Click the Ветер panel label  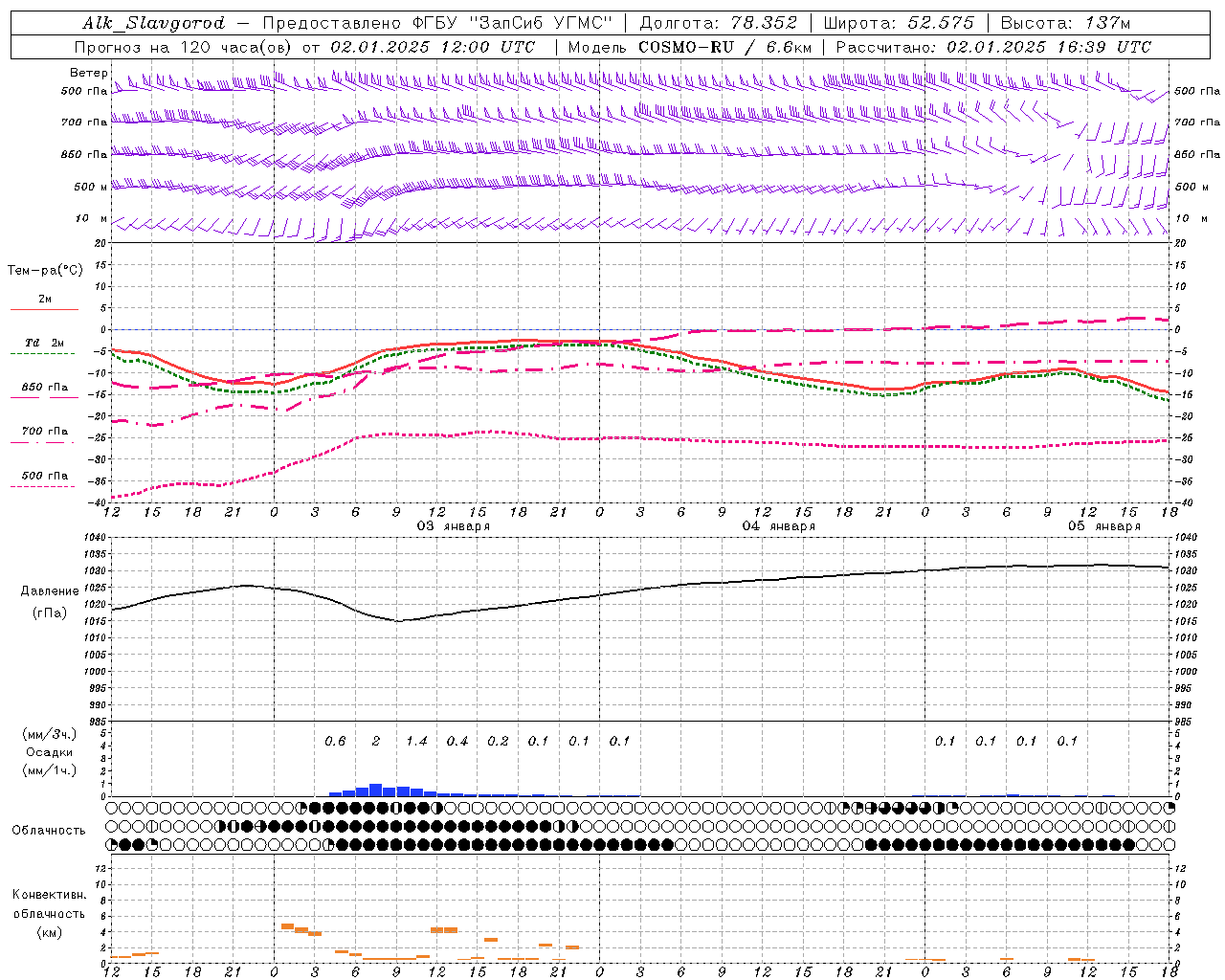click(88, 73)
